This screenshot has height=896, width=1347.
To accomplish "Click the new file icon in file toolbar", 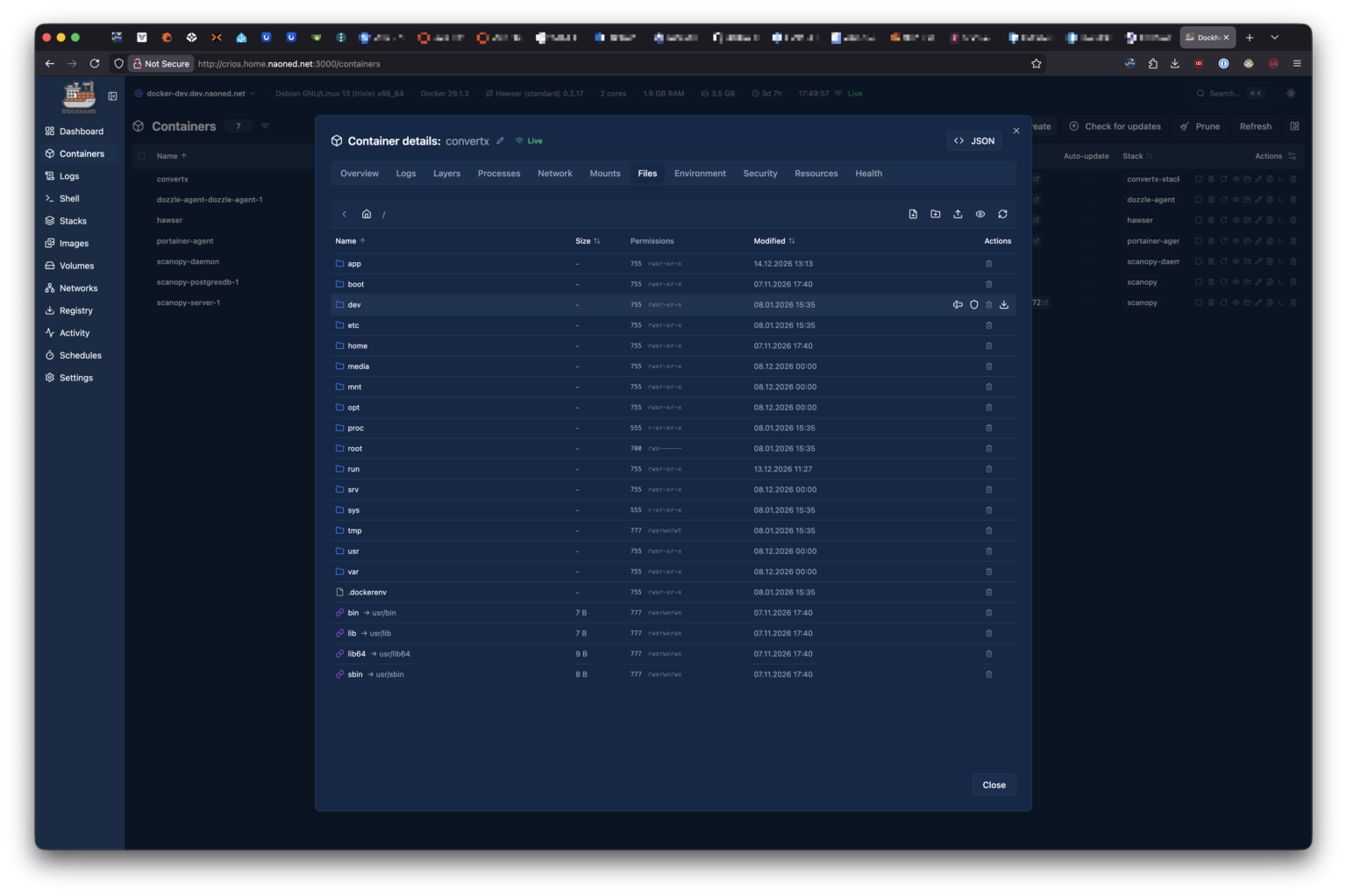I will [x=913, y=214].
